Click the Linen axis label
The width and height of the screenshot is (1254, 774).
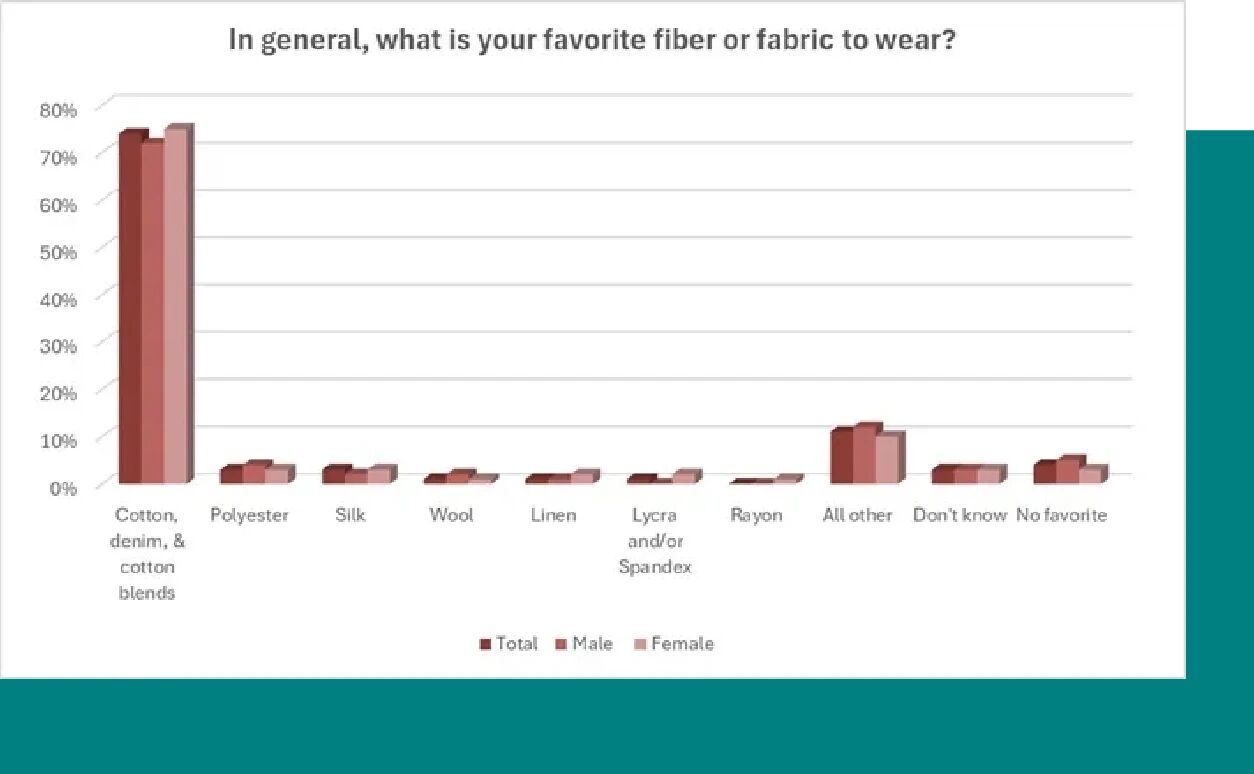click(553, 516)
